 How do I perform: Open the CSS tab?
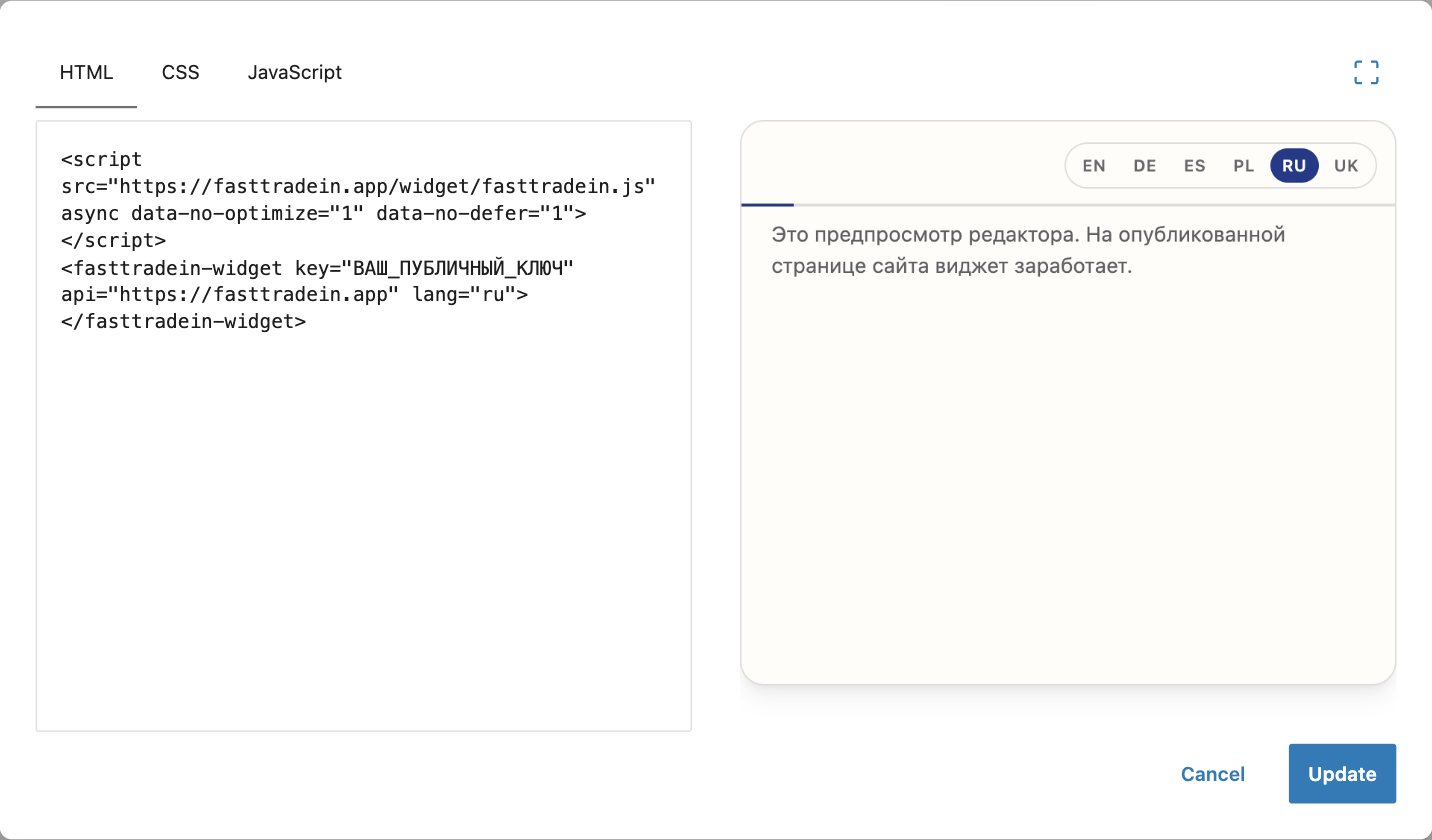coord(181,73)
